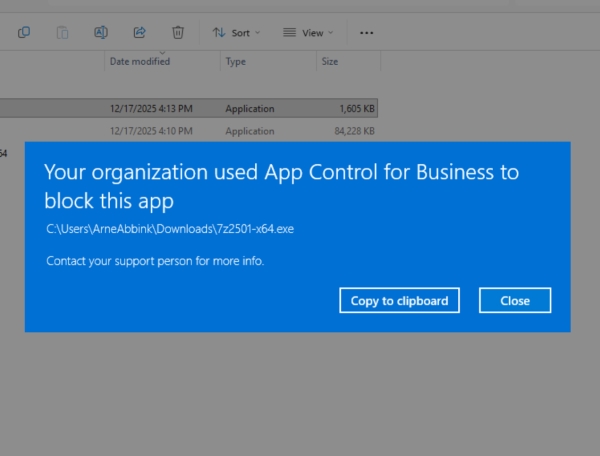The width and height of the screenshot is (600, 456).
Task: Sort files by the Date modified column
Action: tap(140, 62)
